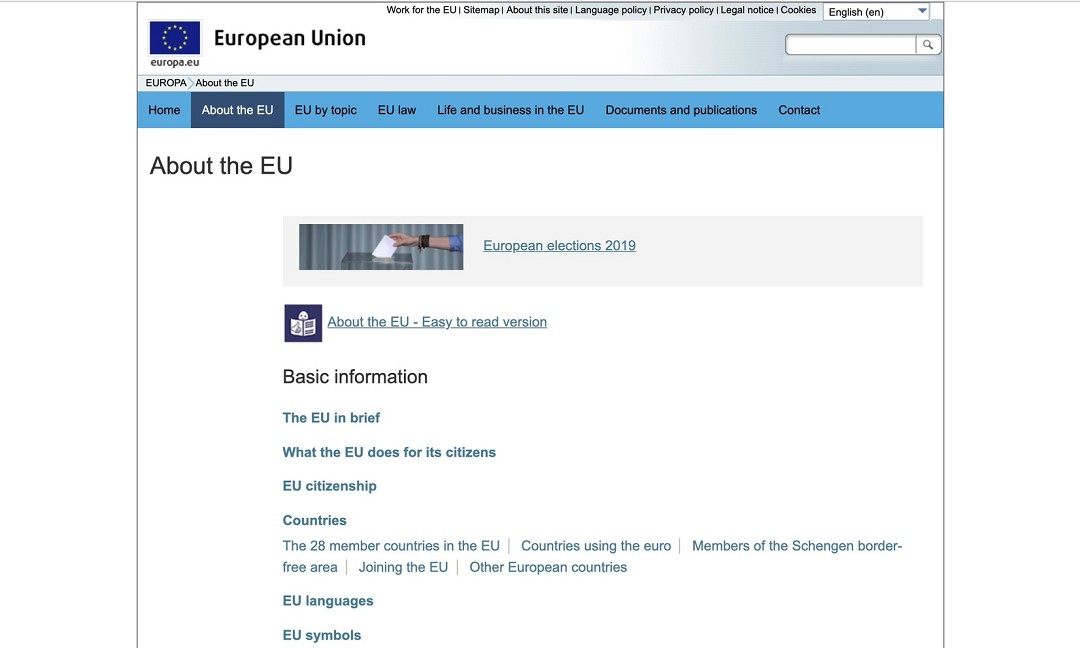1080x648 pixels.
Task: Open the Legal notice link
Action: click(747, 10)
